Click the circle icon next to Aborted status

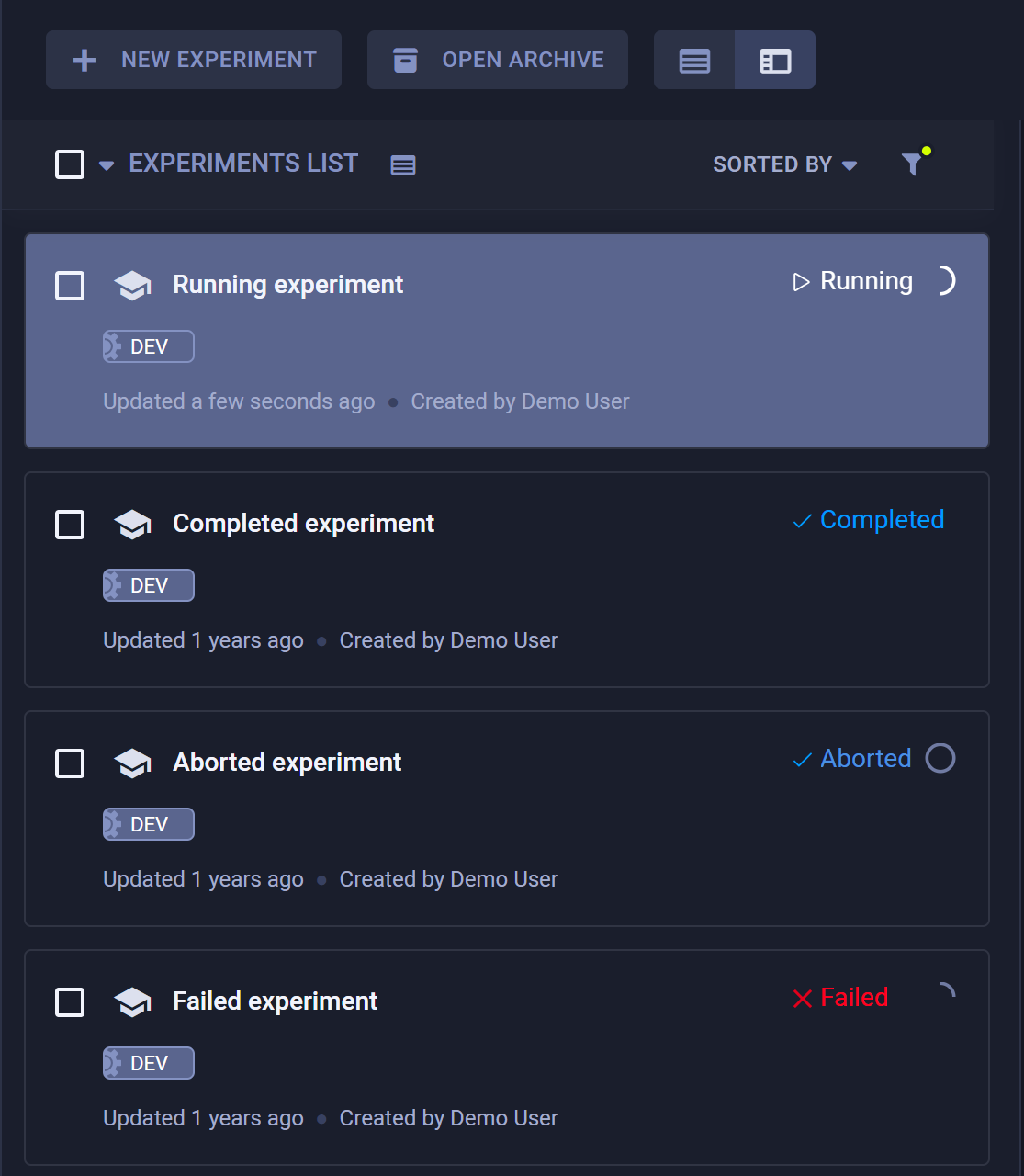(940, 758)
